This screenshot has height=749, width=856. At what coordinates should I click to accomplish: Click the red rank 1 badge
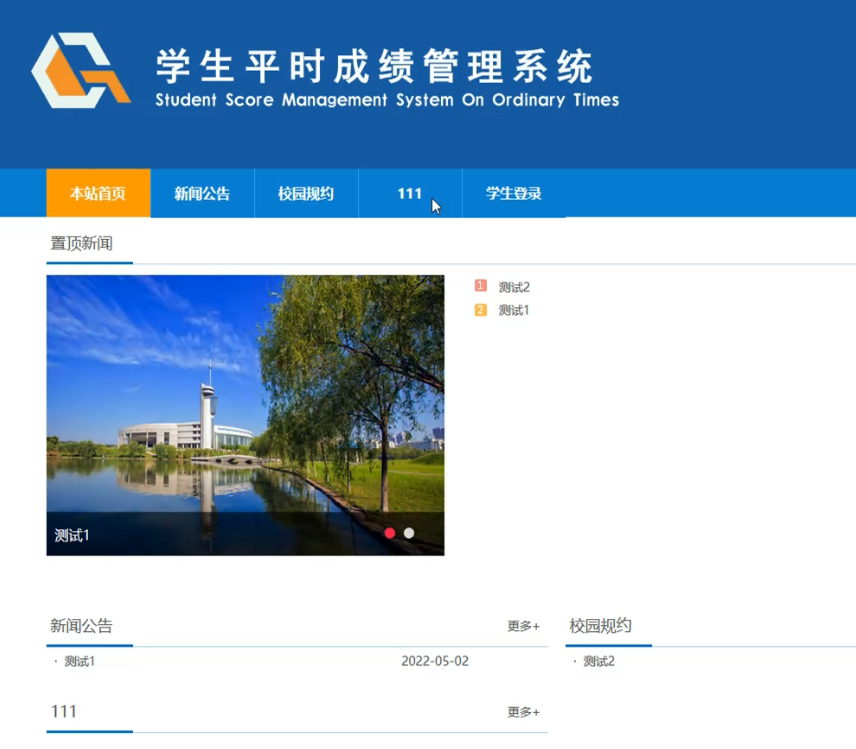pos(480,286)
